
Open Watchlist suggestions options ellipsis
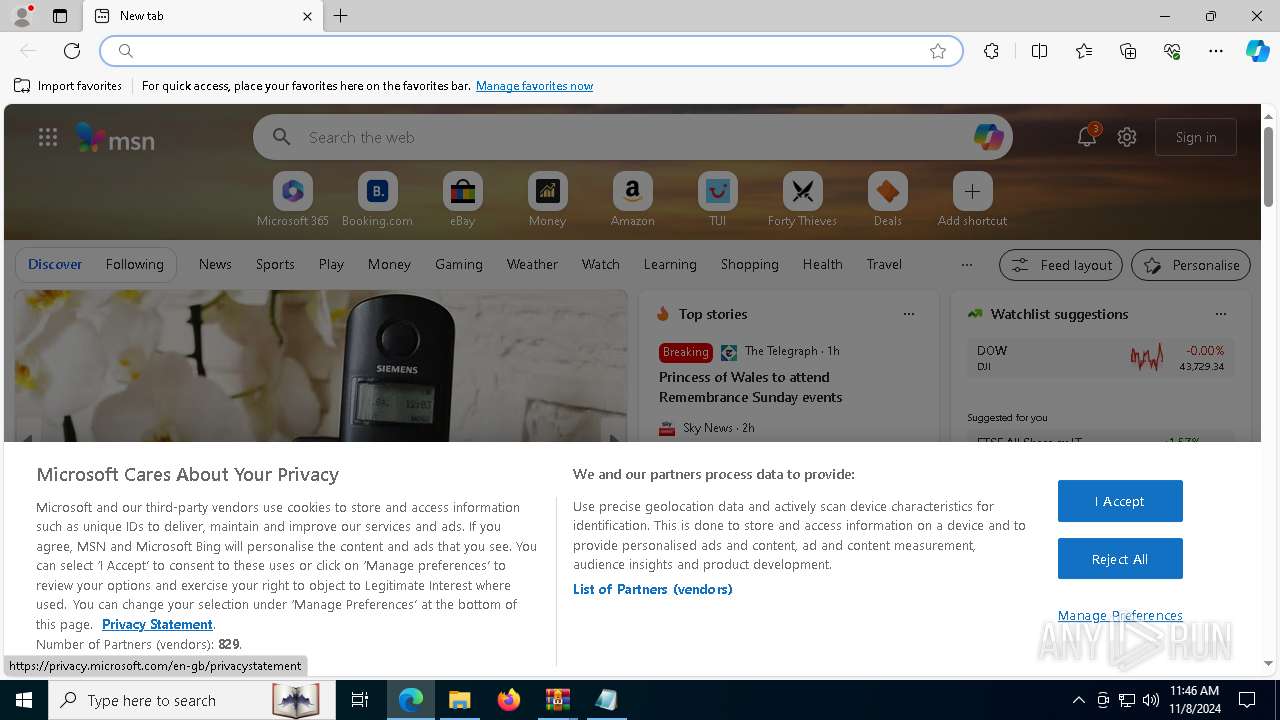click(x=1221, y=314)
